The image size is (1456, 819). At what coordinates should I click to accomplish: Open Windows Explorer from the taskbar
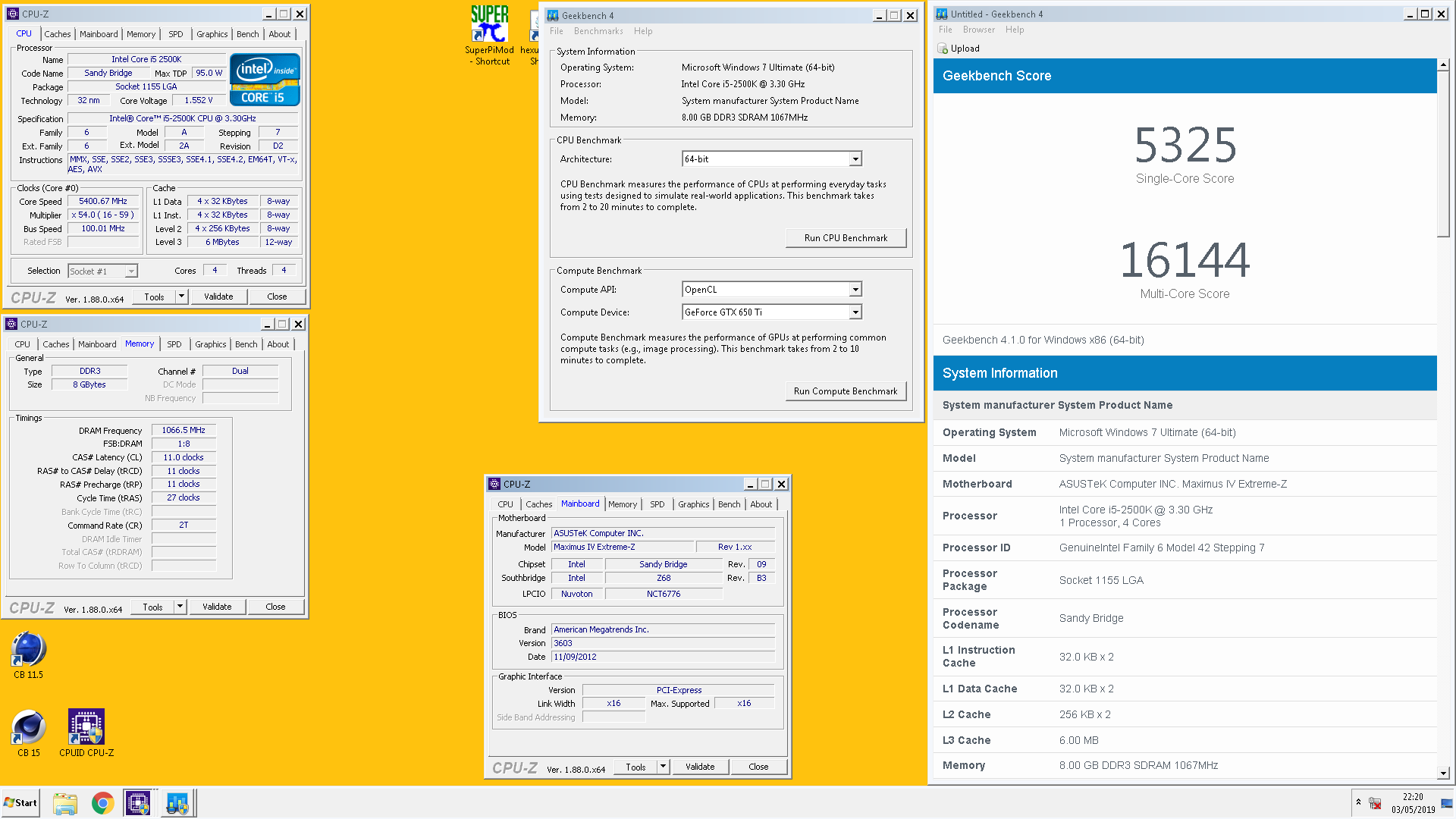point(65,803)
